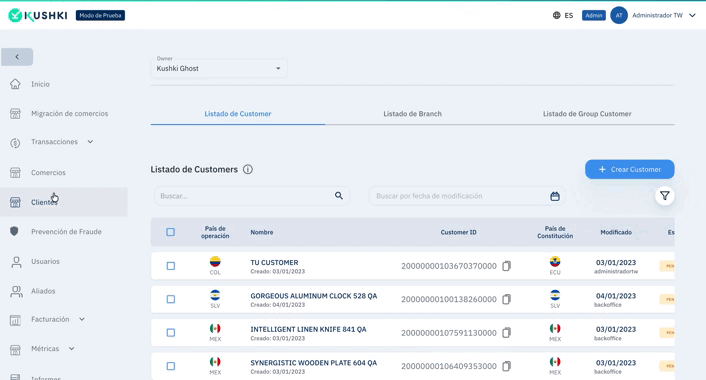This screenshot has width=706, height=380.
Task: Click the info icon beside Listado de Customers
Action: [248, 169]
